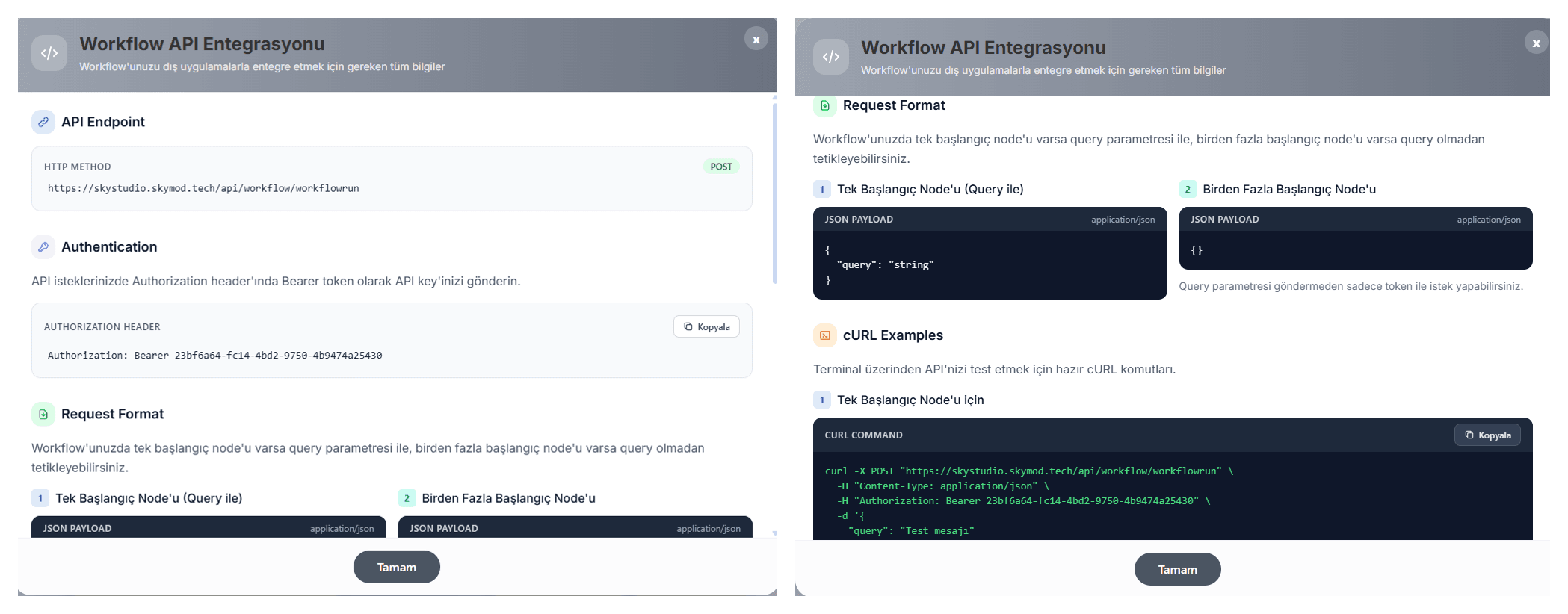The width and height of the screenshot is (1568, 614).
Task: Click Content-Type header line in cURL
Action: click(943, 486)
